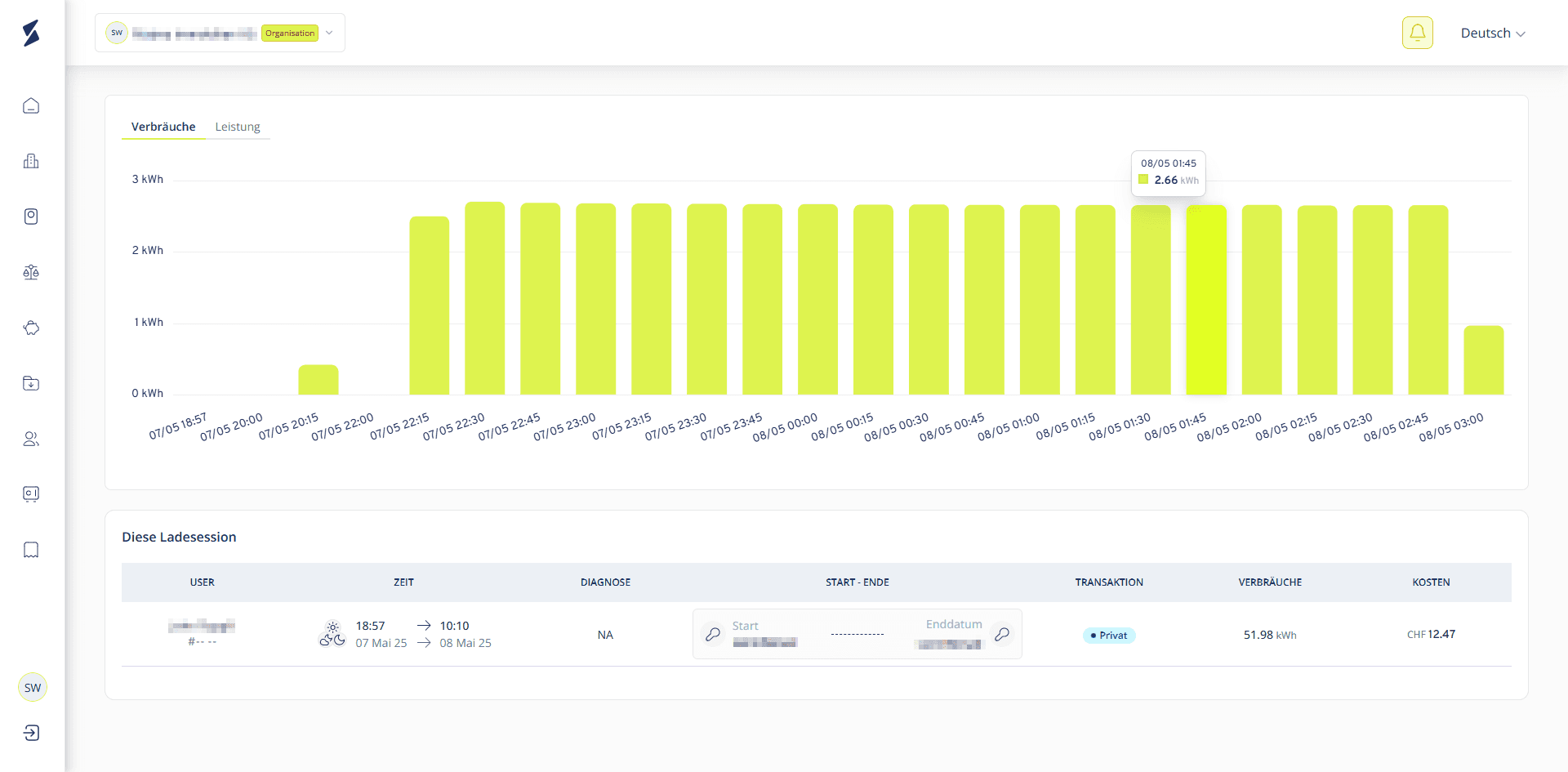Click the start key search icon

coord(713,634)
